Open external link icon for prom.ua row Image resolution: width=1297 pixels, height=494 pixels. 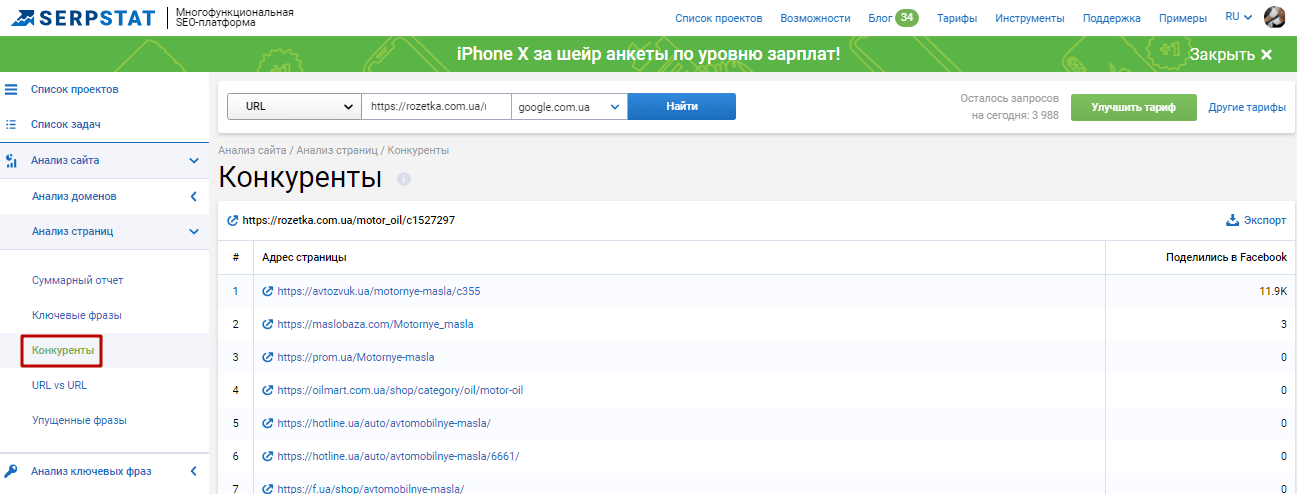[267, 357]
